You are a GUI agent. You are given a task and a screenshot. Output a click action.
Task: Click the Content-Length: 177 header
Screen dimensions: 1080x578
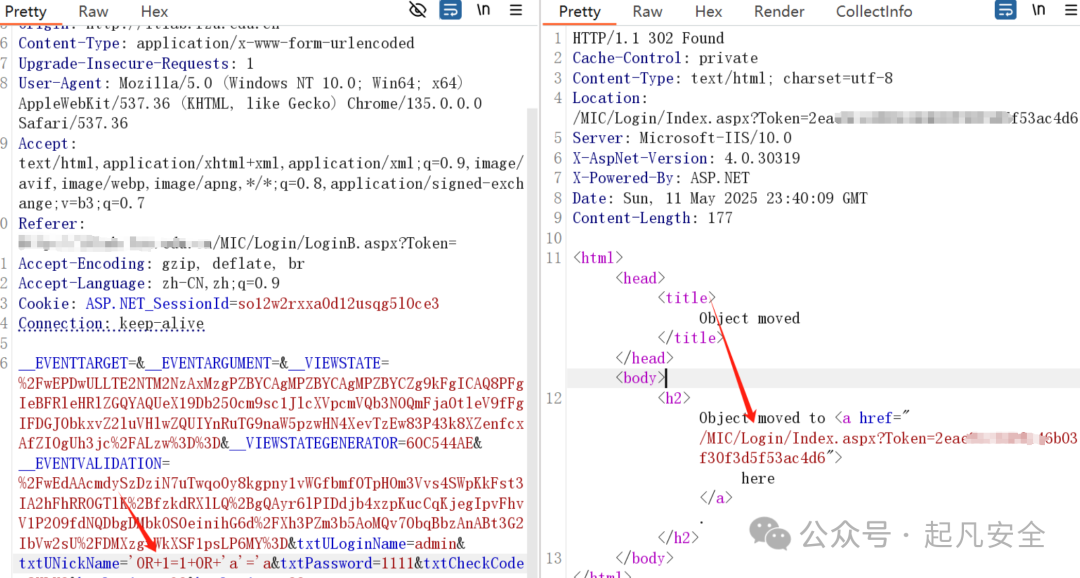(652, 218)
